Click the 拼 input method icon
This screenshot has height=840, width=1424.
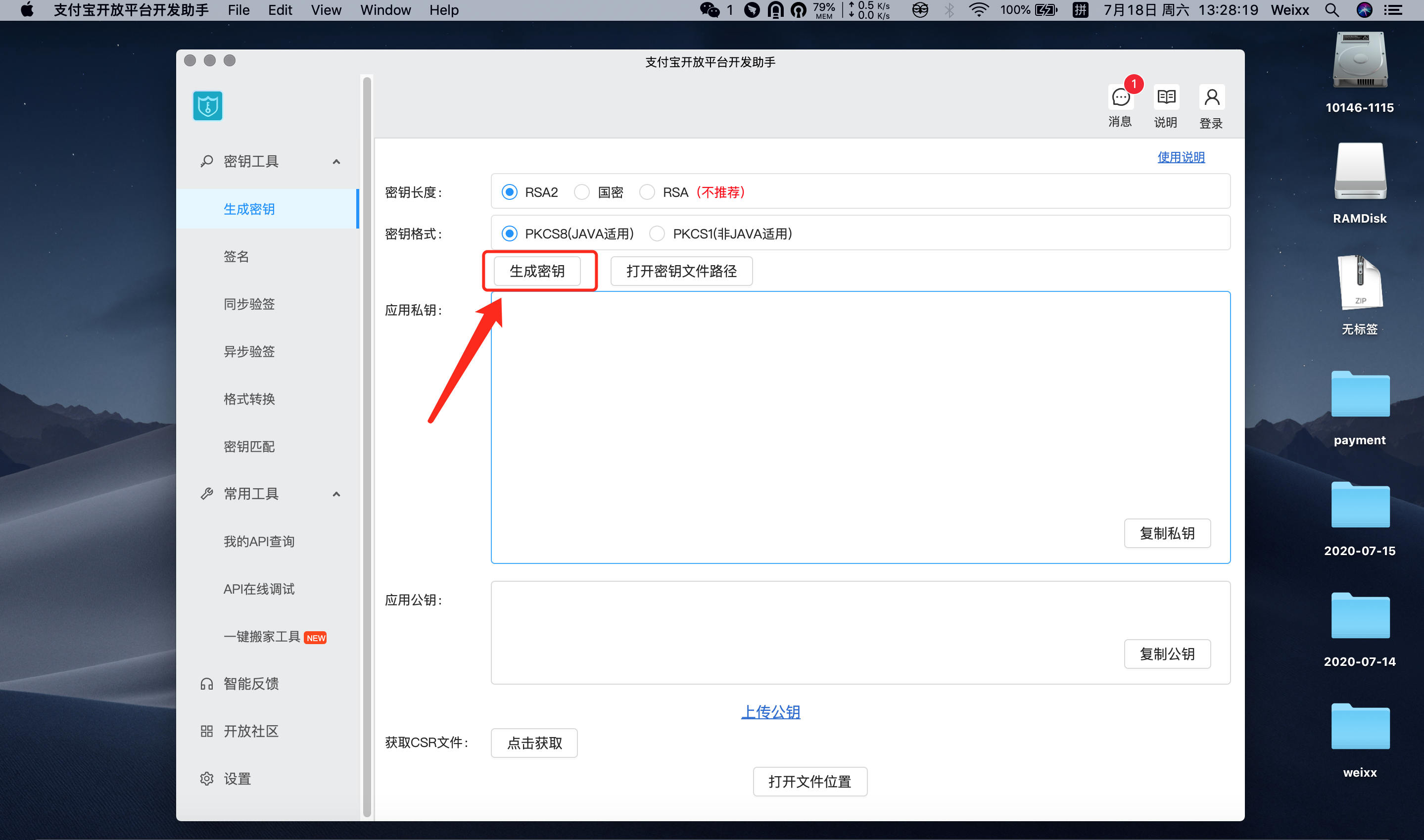1080,9
